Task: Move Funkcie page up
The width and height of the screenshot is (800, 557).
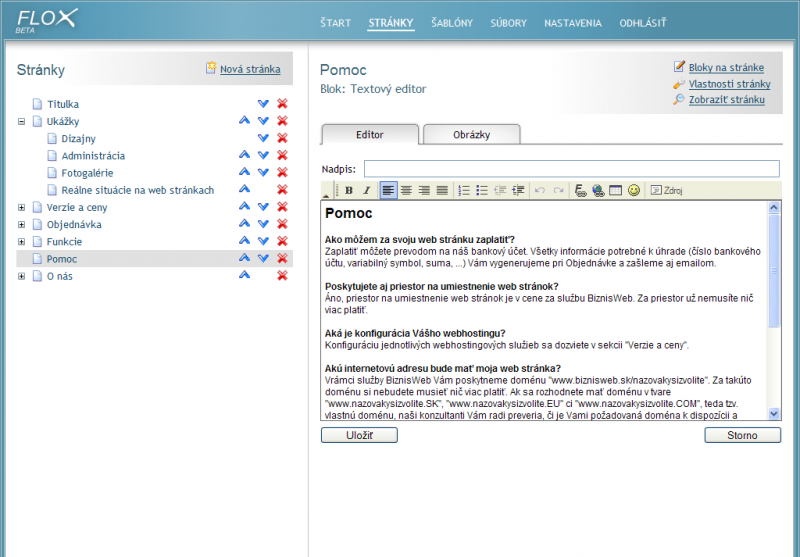Action: (x=244, y=241)
